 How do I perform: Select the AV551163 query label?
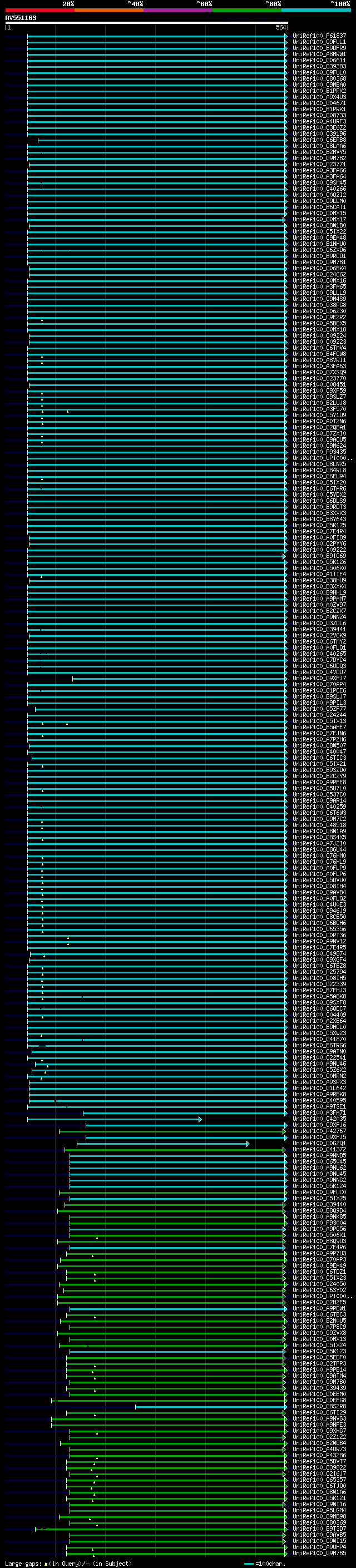point(21,18)
